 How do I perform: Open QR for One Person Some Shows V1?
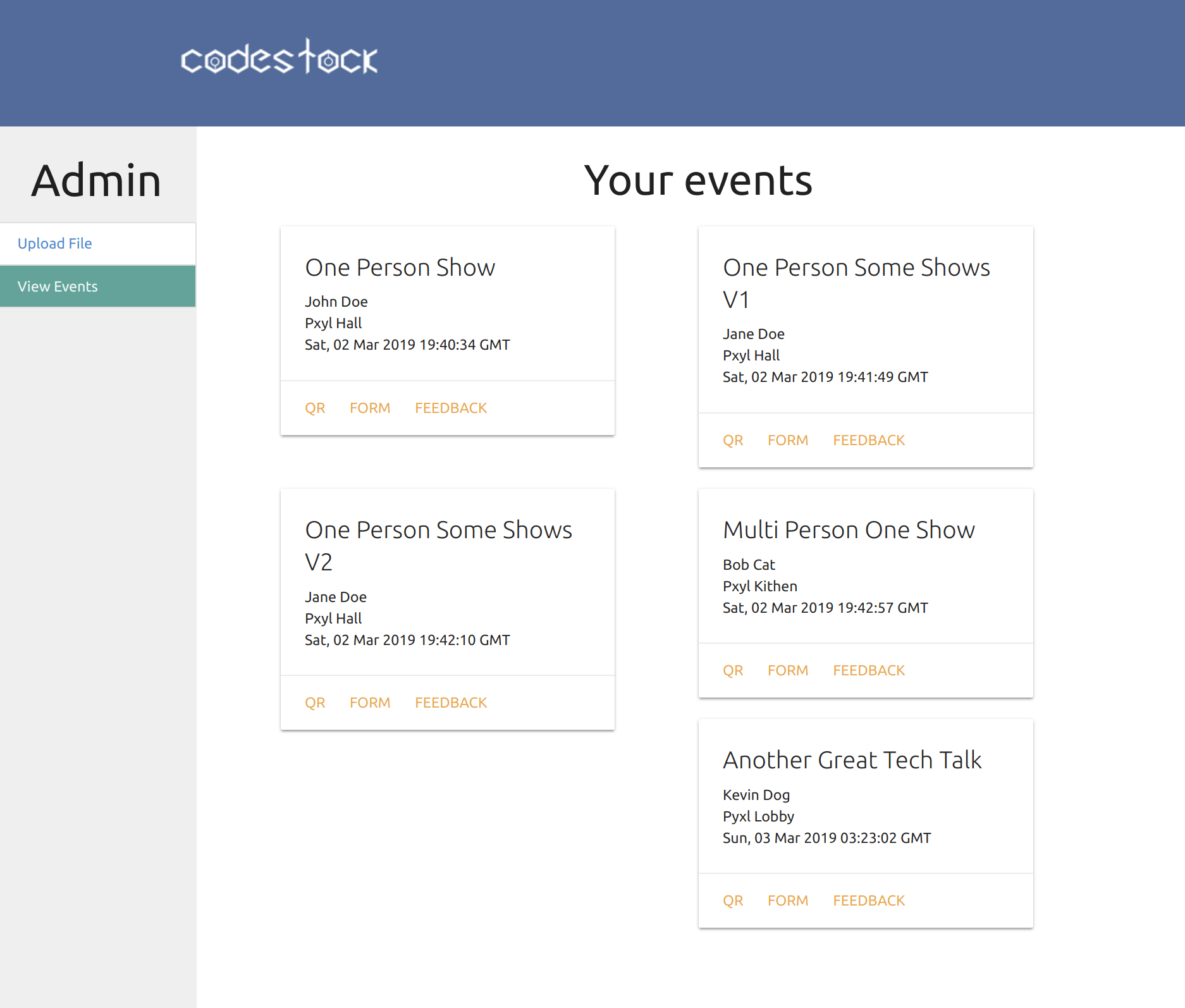pos(733,440)
